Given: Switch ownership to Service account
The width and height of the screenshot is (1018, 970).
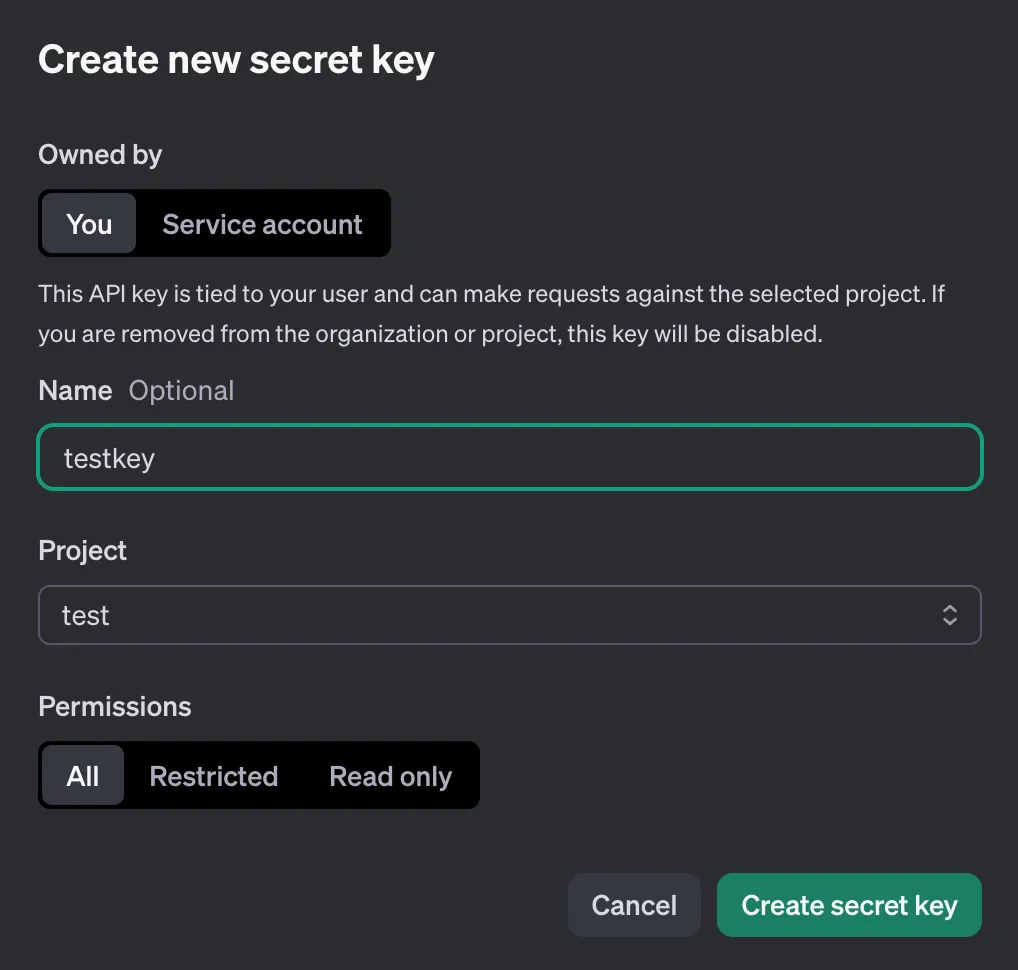Looking at the screenshot, I should pyautogui.click(x=262, y=224).
